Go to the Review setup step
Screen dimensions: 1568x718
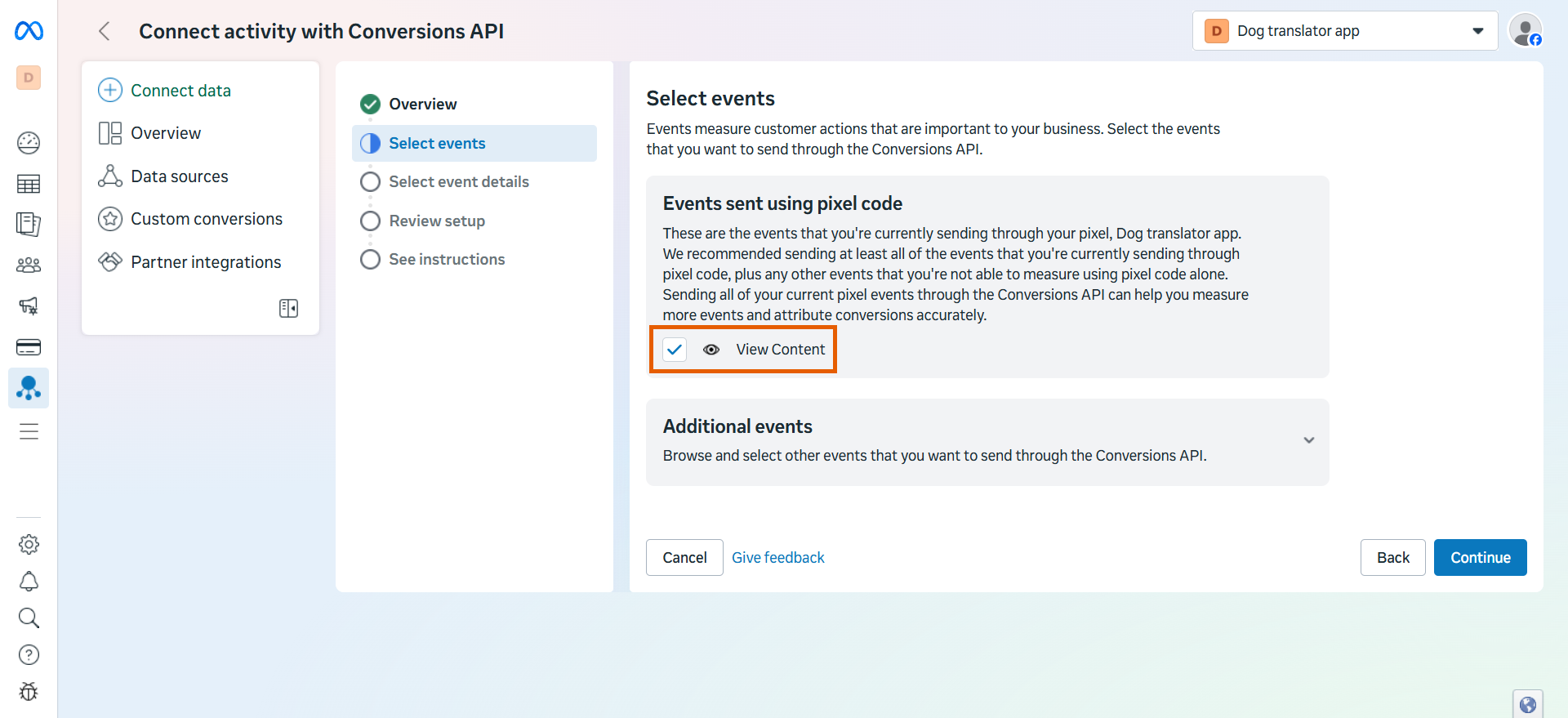[437, 221]
